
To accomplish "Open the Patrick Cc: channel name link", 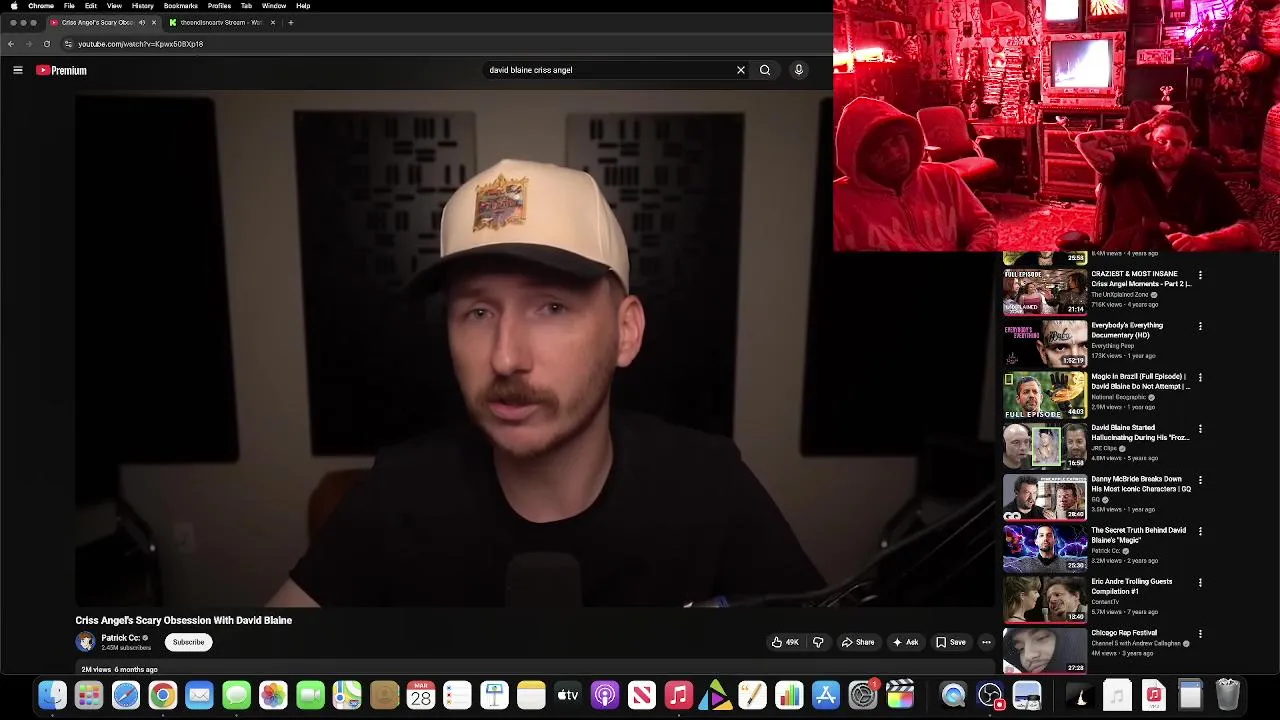I will coord(121,638).
